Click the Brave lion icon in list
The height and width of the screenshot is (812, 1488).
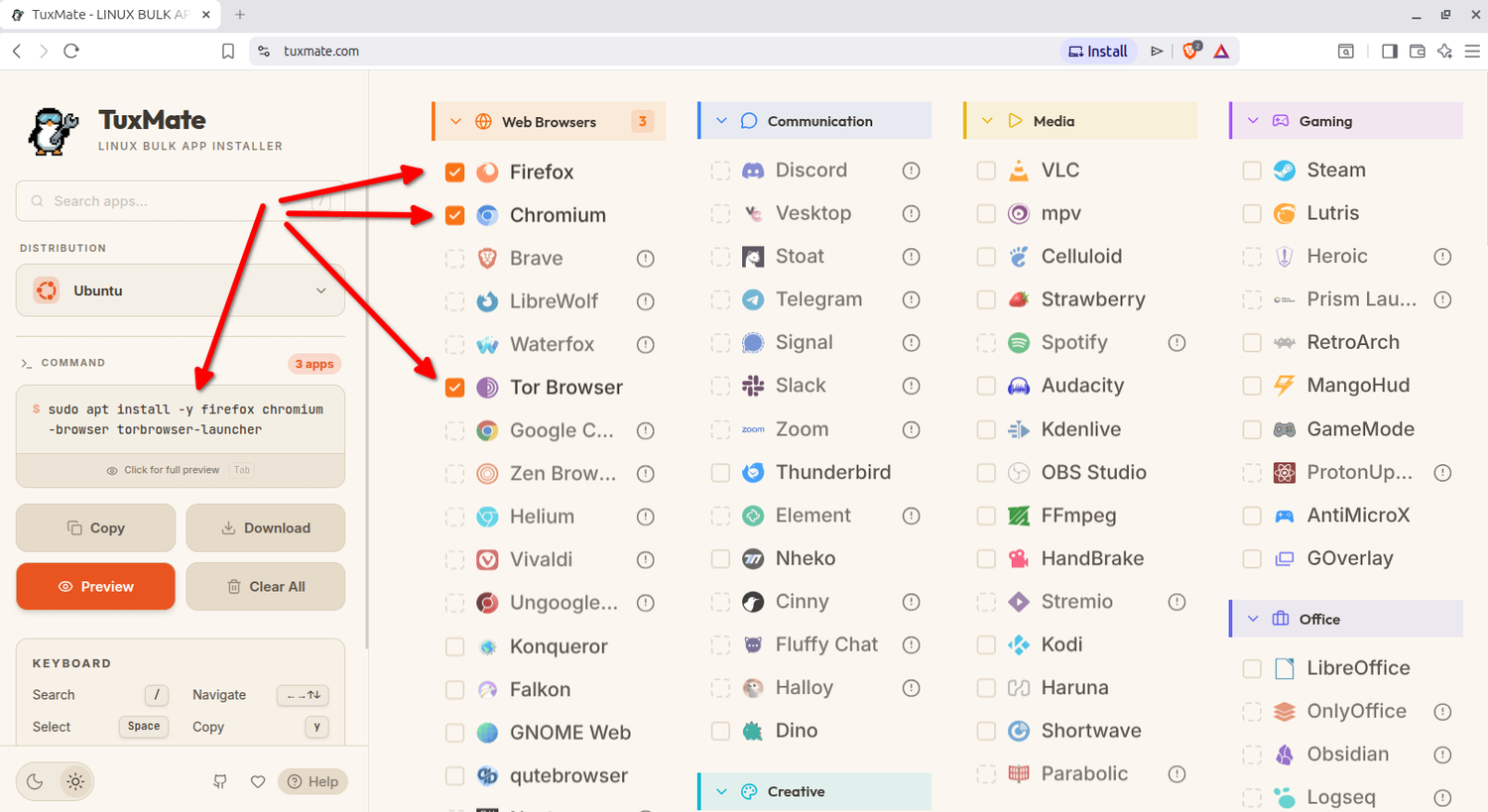click(x=487, y=259)
